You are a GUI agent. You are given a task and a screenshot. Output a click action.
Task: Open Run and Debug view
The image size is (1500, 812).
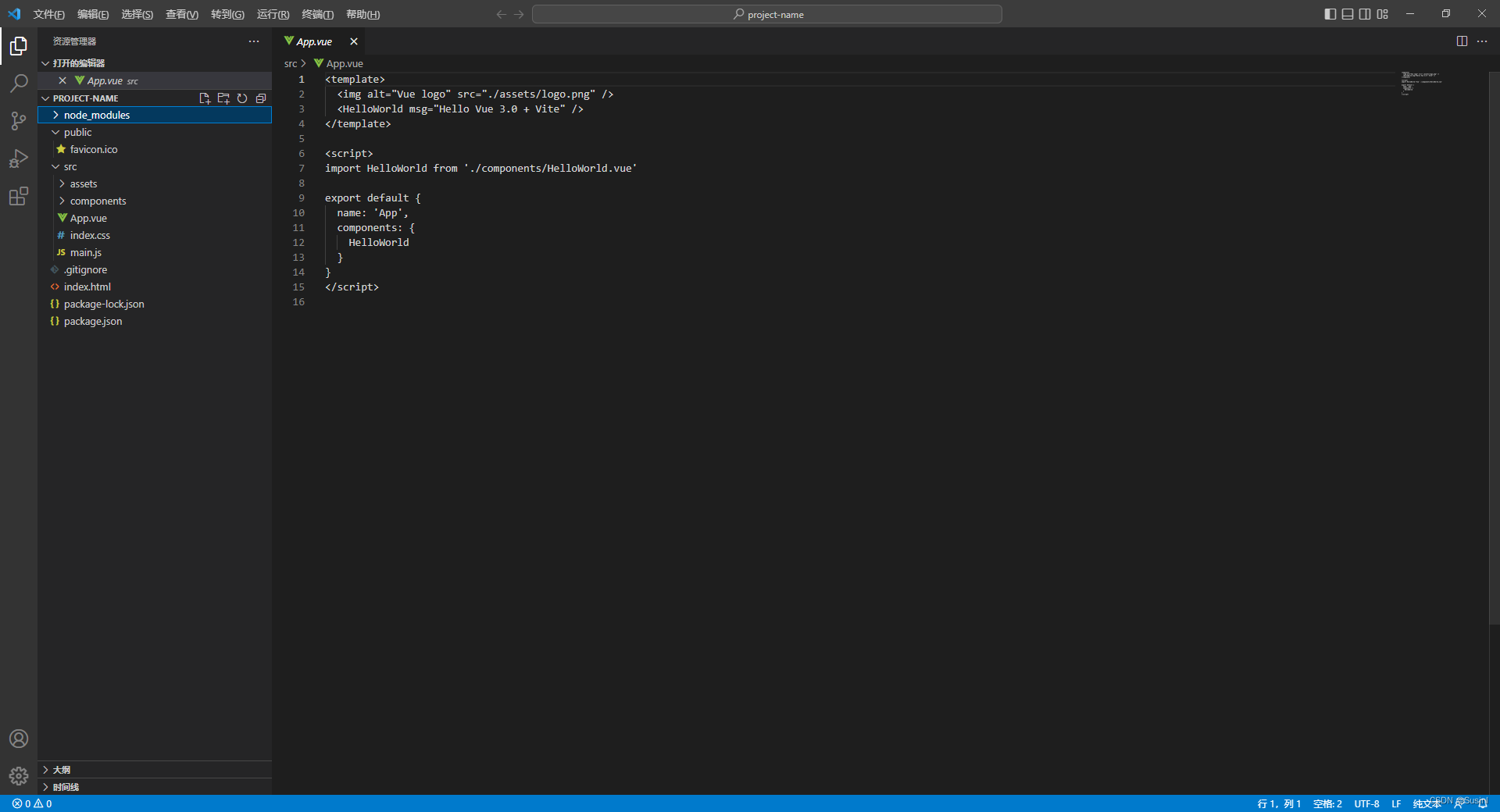click(19, 158)
